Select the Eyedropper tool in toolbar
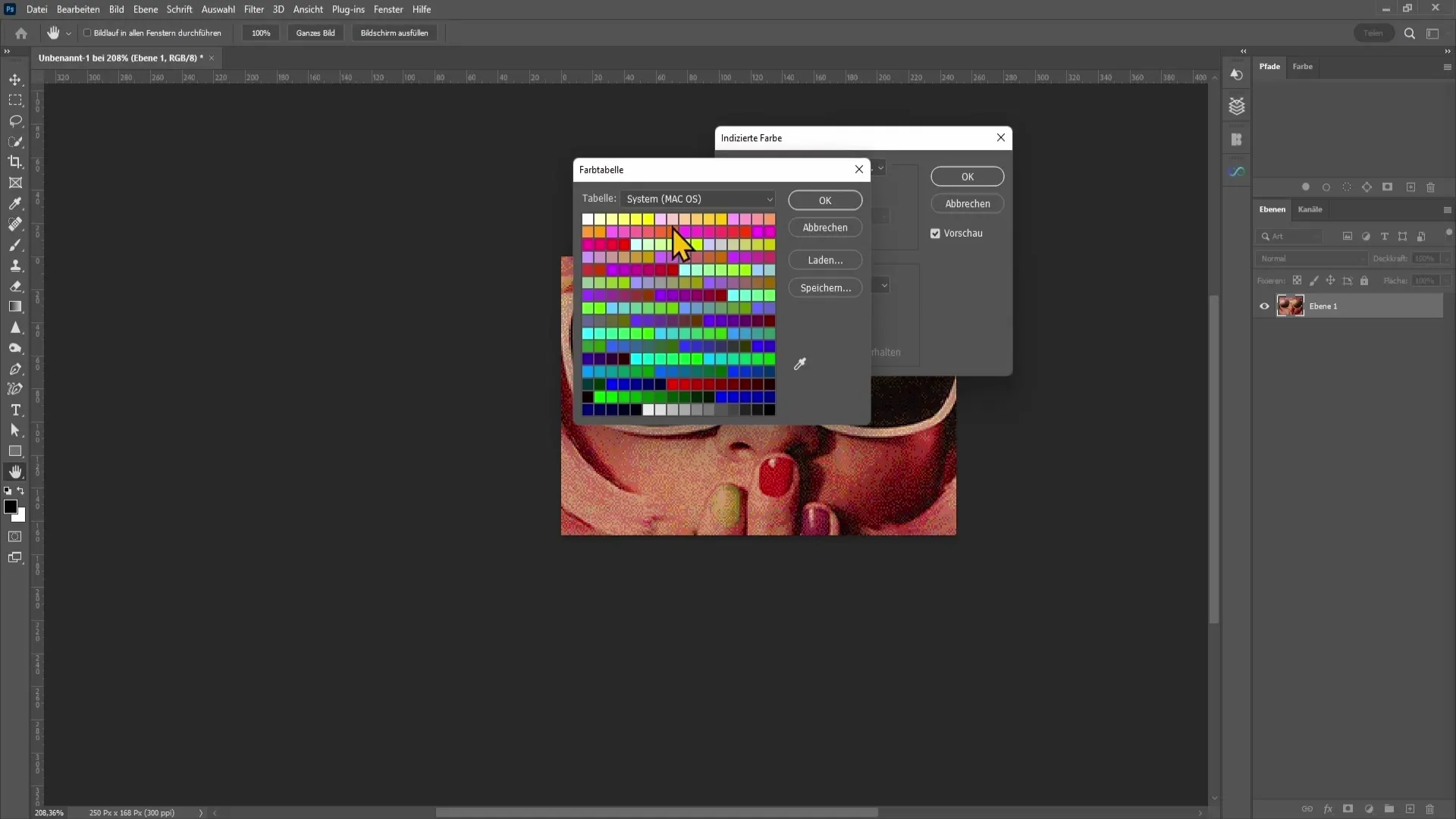The width and height of the screenshot is (1456, 819). click(x=15, y=203)
